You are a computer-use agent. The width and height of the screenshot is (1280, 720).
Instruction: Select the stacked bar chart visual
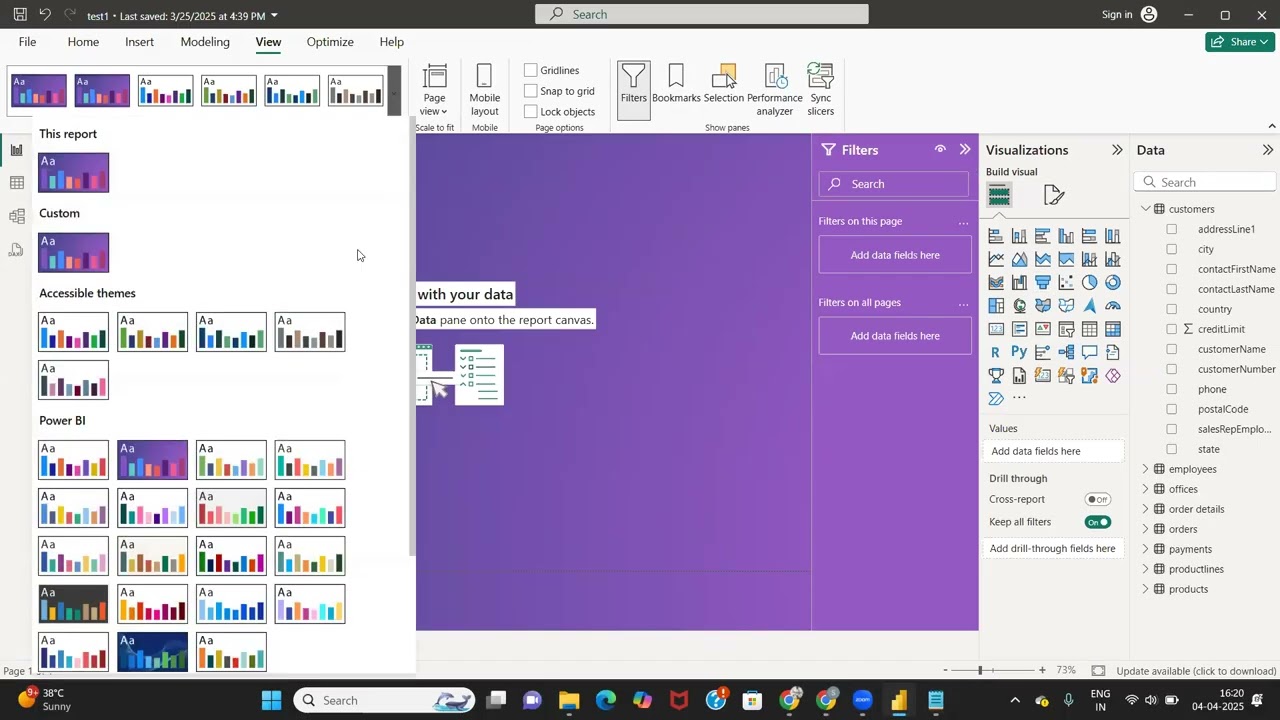click(996, 237)
